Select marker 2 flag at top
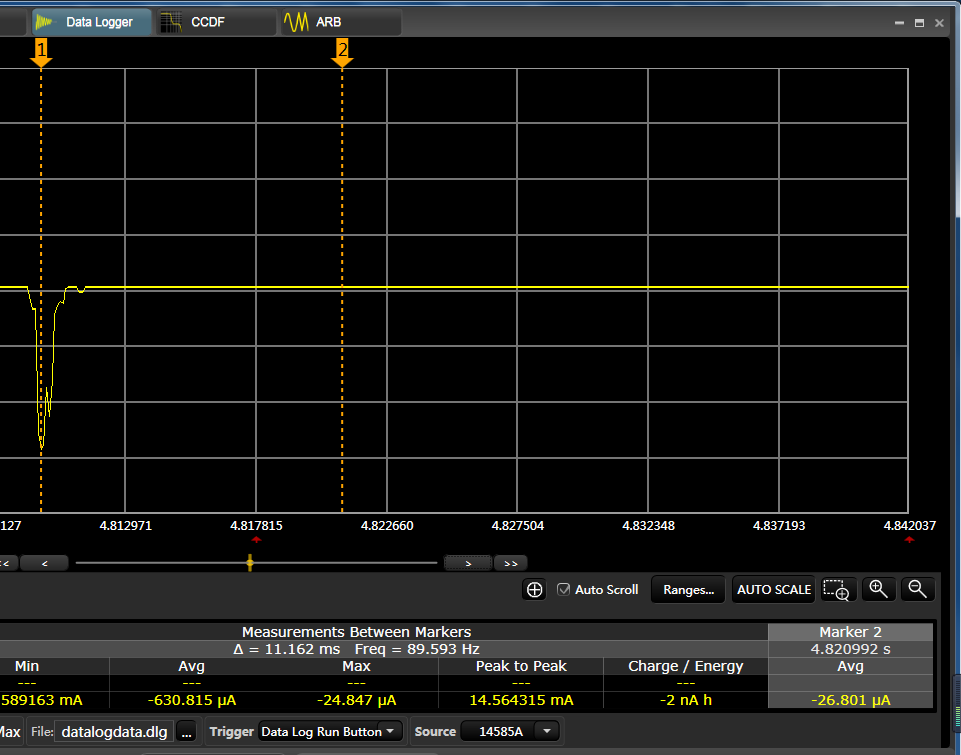The height and width of the screenshot is (755, 961). pyautogui.click(x=342, y=53)
